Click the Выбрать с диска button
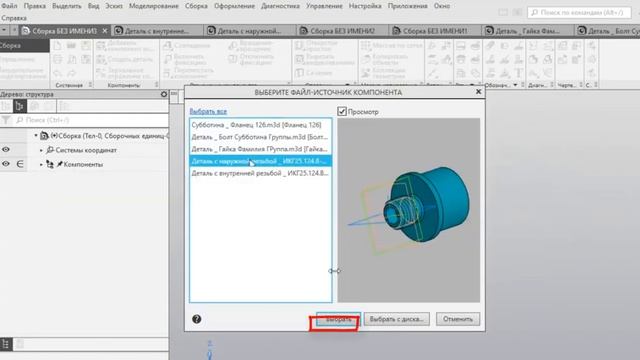Image resolution: width=640 pixels, height=360 pixels. 396,319
